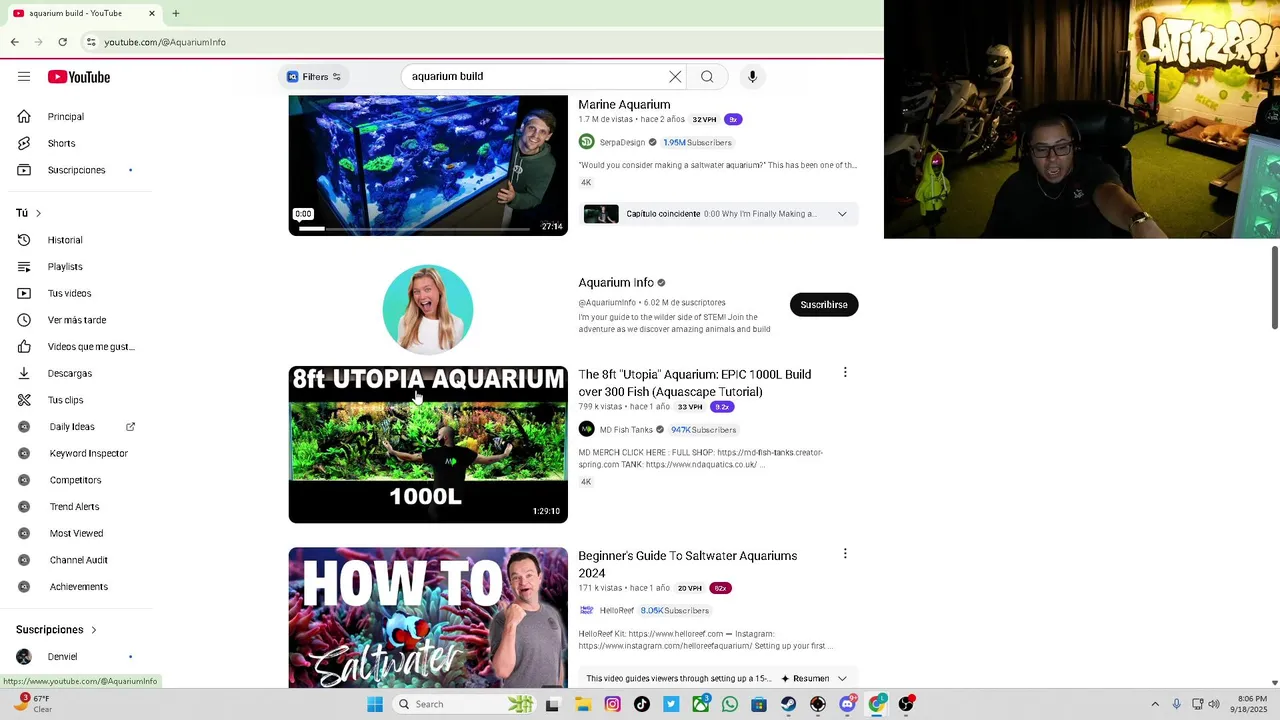Open a new browser tab

[x=176, y=13]
